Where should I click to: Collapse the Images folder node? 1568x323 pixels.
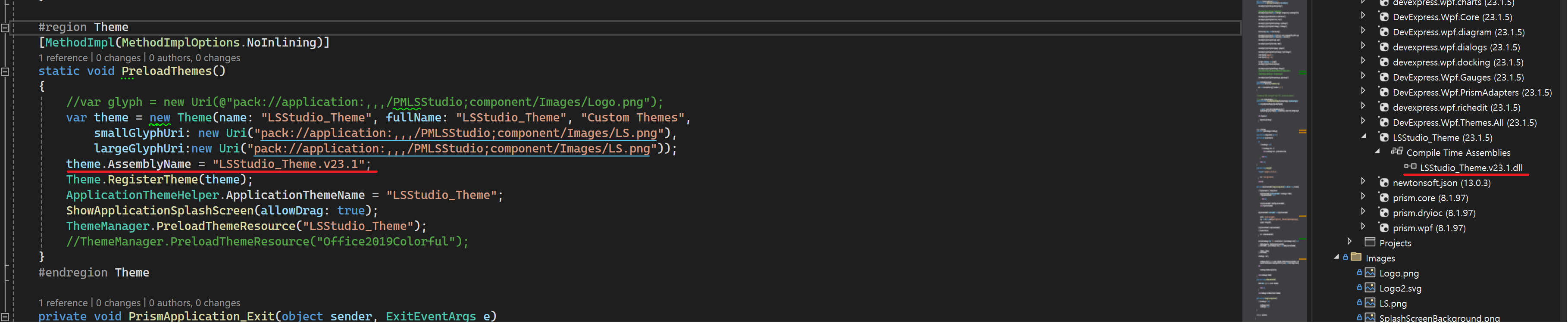pyautogui.click(x=1336, y=257)
